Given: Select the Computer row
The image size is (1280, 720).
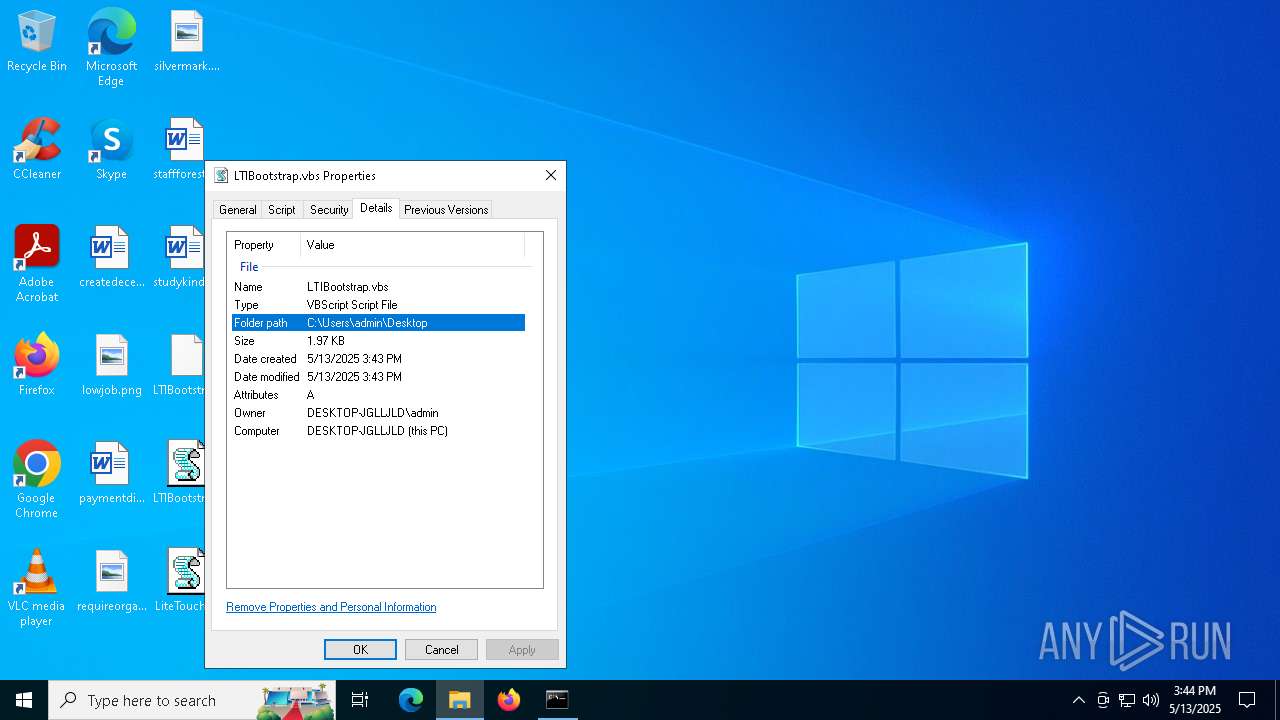Looking at the screenshot, I should [x=378, y=431].
